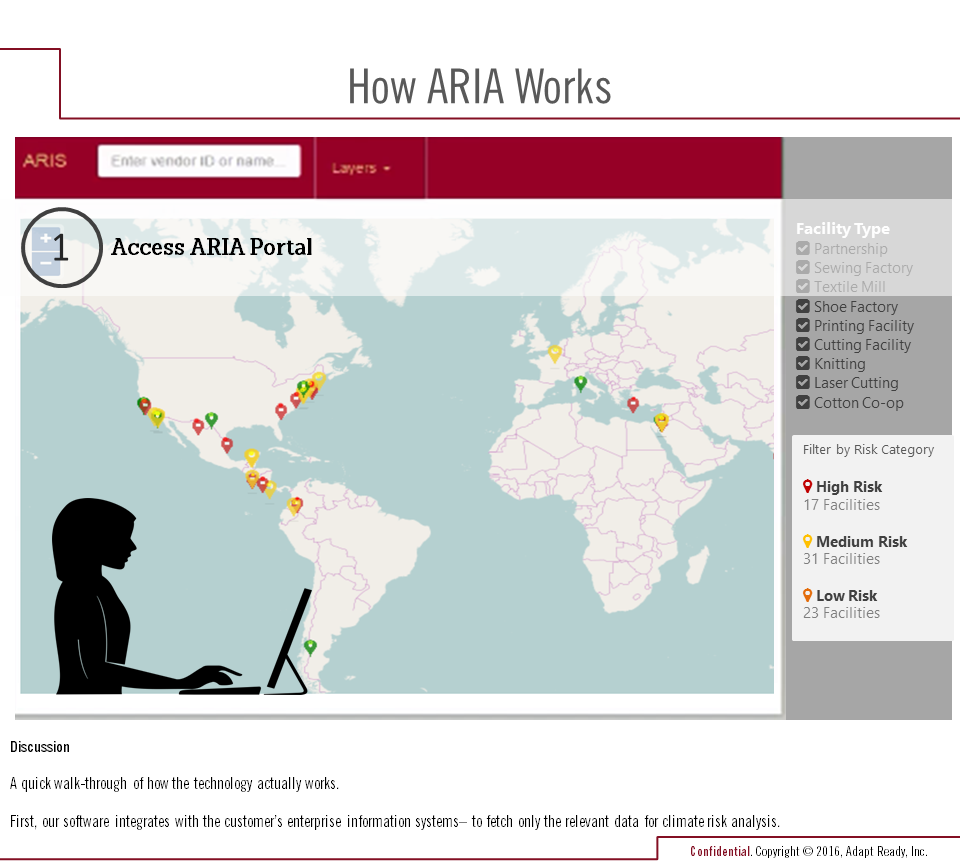
Task: Select the red marker in Turkey
Action: pyautogui.click(x=633, y=404)
